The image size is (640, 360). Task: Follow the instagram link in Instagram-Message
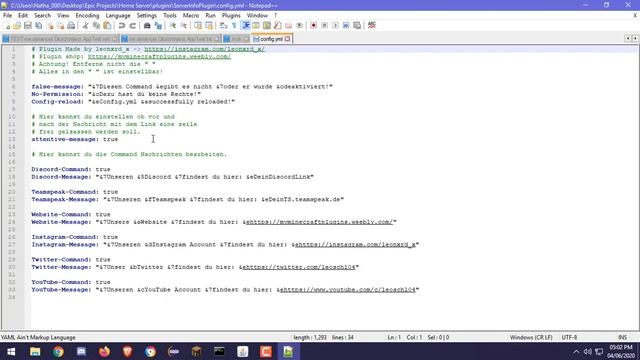(355, 244)
